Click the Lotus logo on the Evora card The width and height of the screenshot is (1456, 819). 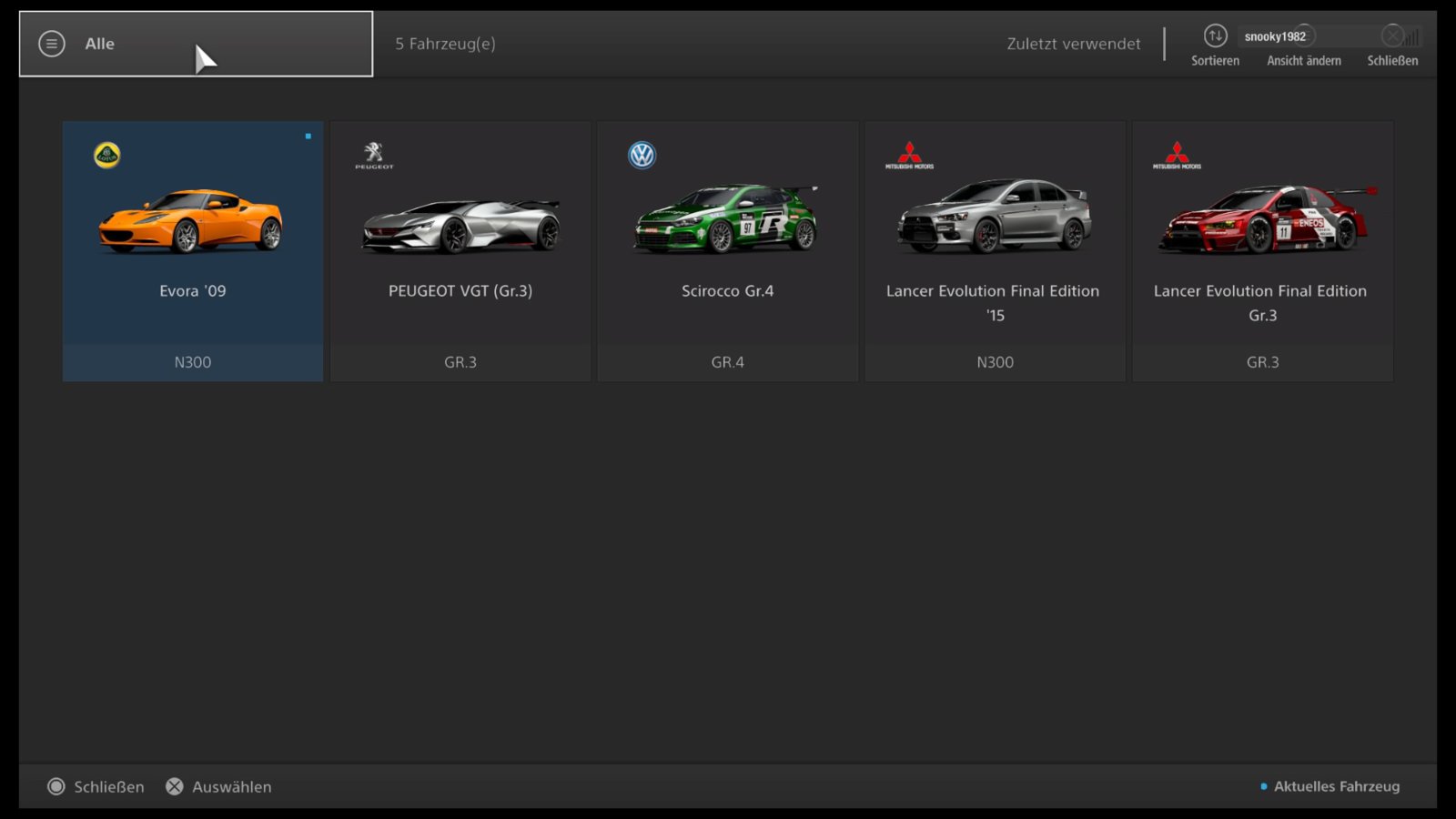click(x=107, y=155)
